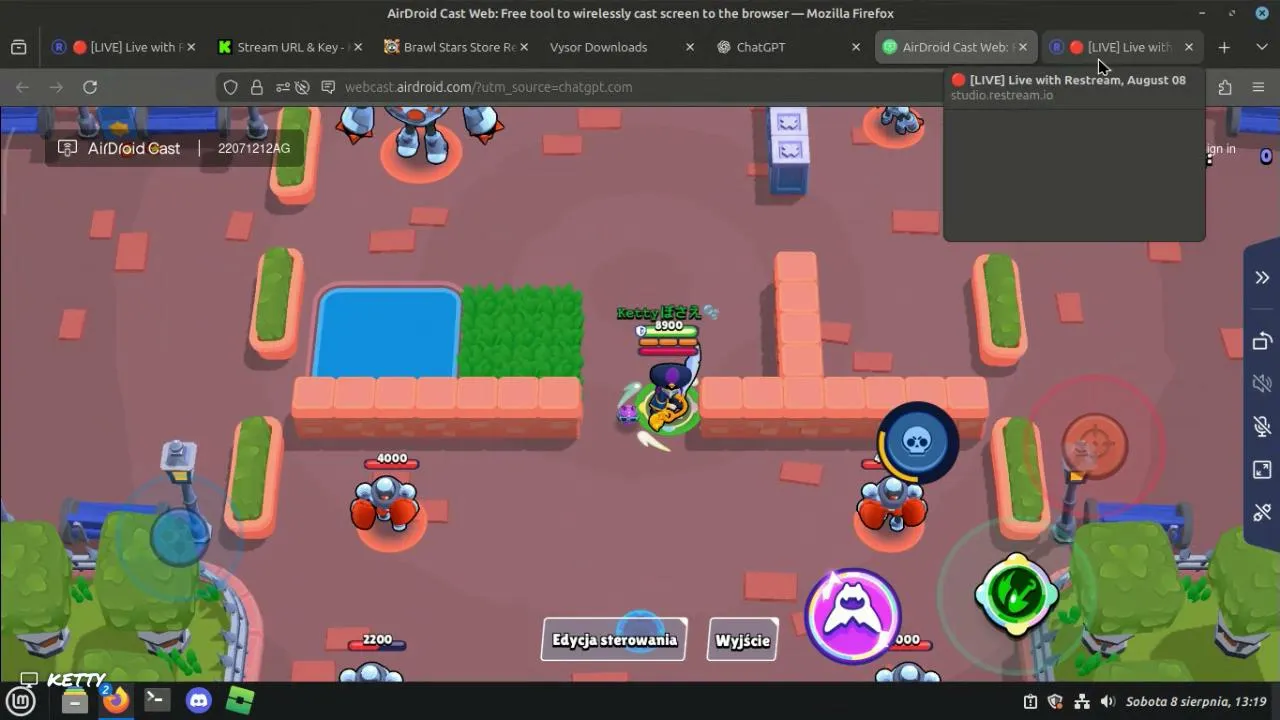Image resolution: width=1280 pixels, height=720 pixels.
Task: Expand the list all tabs dropdown
Action: click(1260, 47)
